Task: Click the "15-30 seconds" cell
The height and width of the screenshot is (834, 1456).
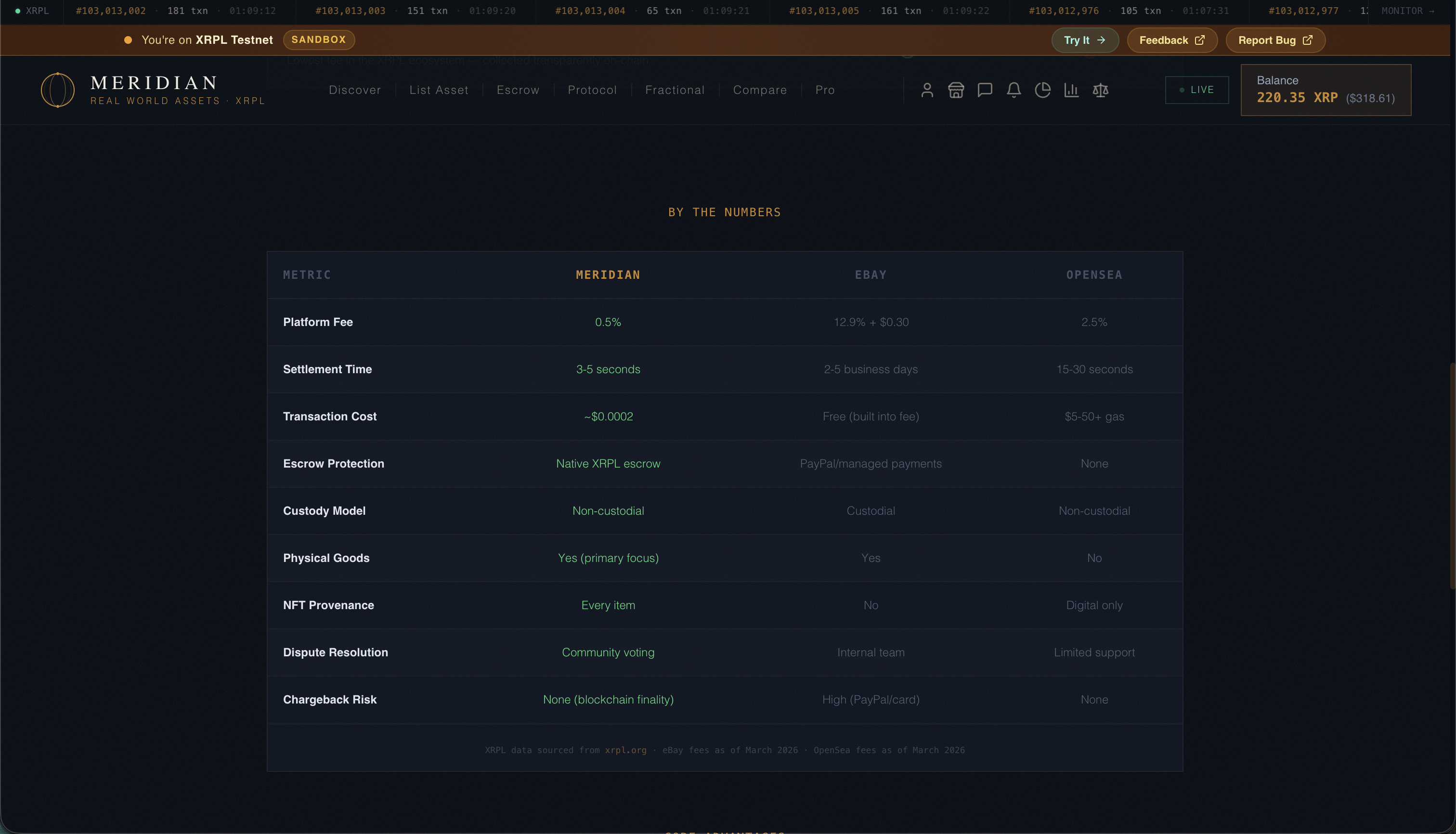Action: click(x=1094, y=369)
